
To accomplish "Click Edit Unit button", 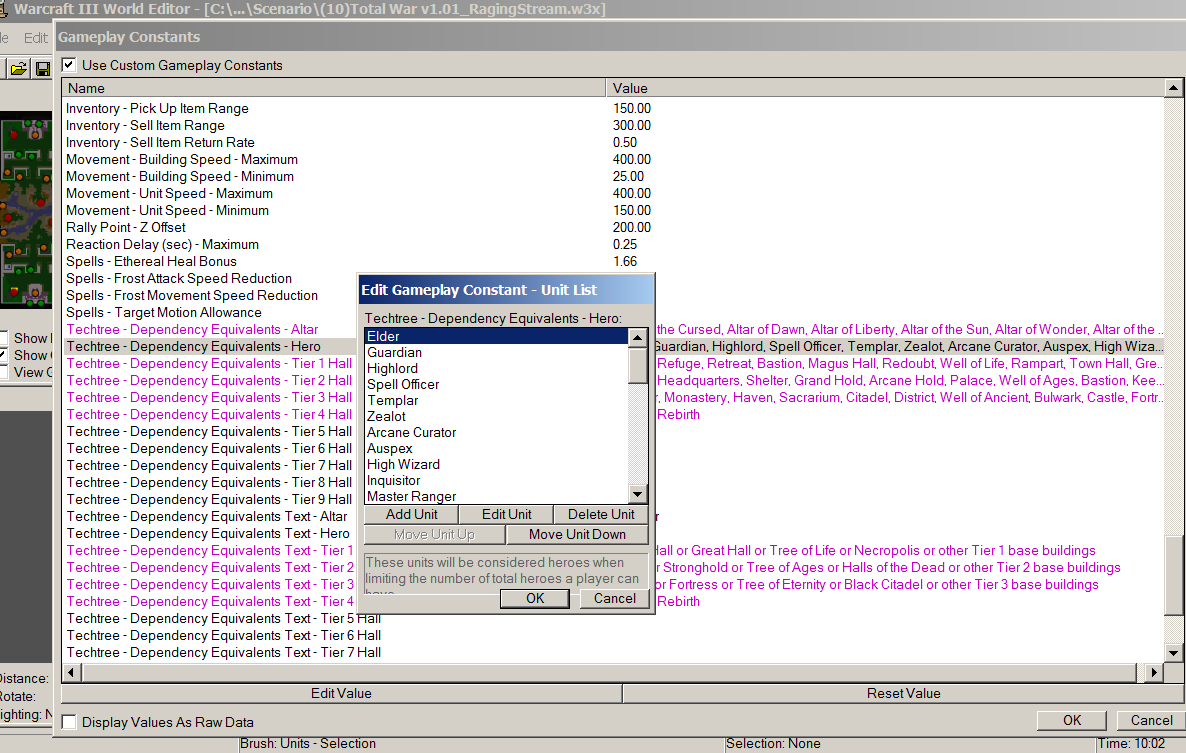I will [506, 514].
